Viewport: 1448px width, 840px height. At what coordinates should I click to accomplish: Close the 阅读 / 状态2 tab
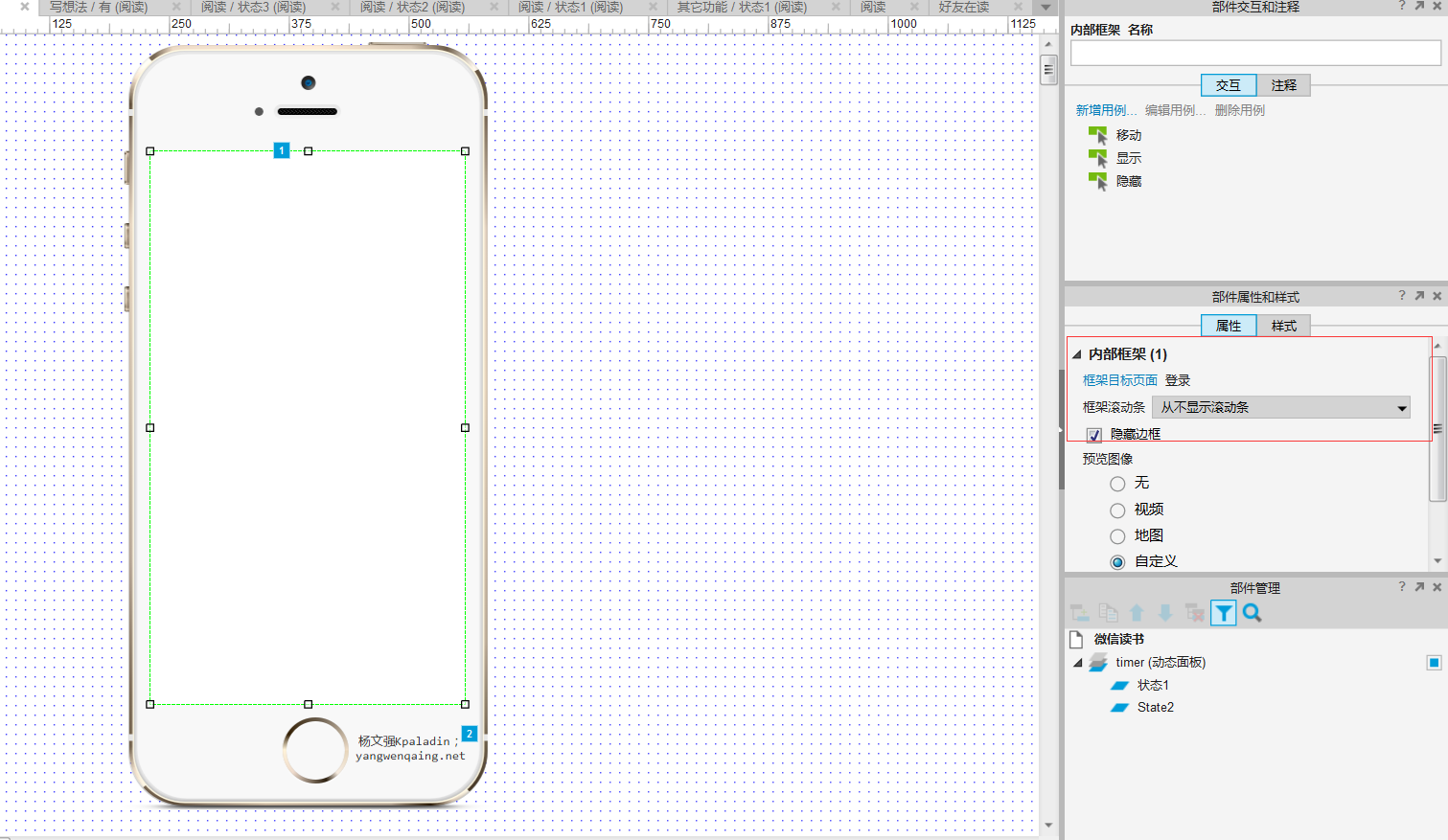coord(494,7)
